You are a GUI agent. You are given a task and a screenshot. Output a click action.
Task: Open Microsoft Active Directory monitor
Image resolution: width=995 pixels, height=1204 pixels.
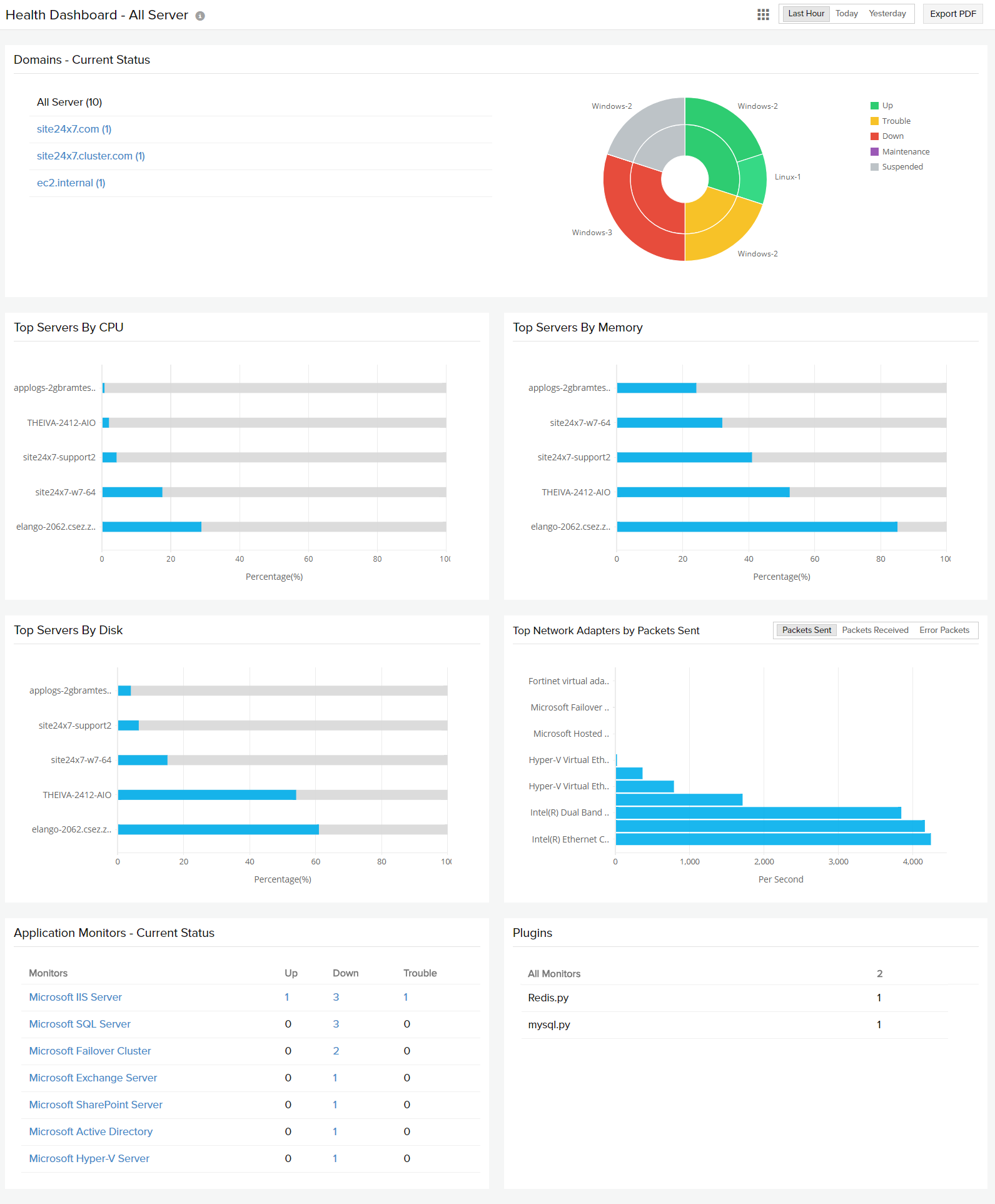91,1131
